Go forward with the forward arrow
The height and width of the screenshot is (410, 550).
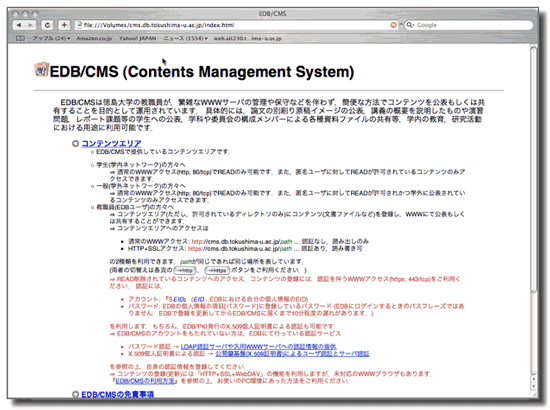pyautogui.click(x=31, y=25)
